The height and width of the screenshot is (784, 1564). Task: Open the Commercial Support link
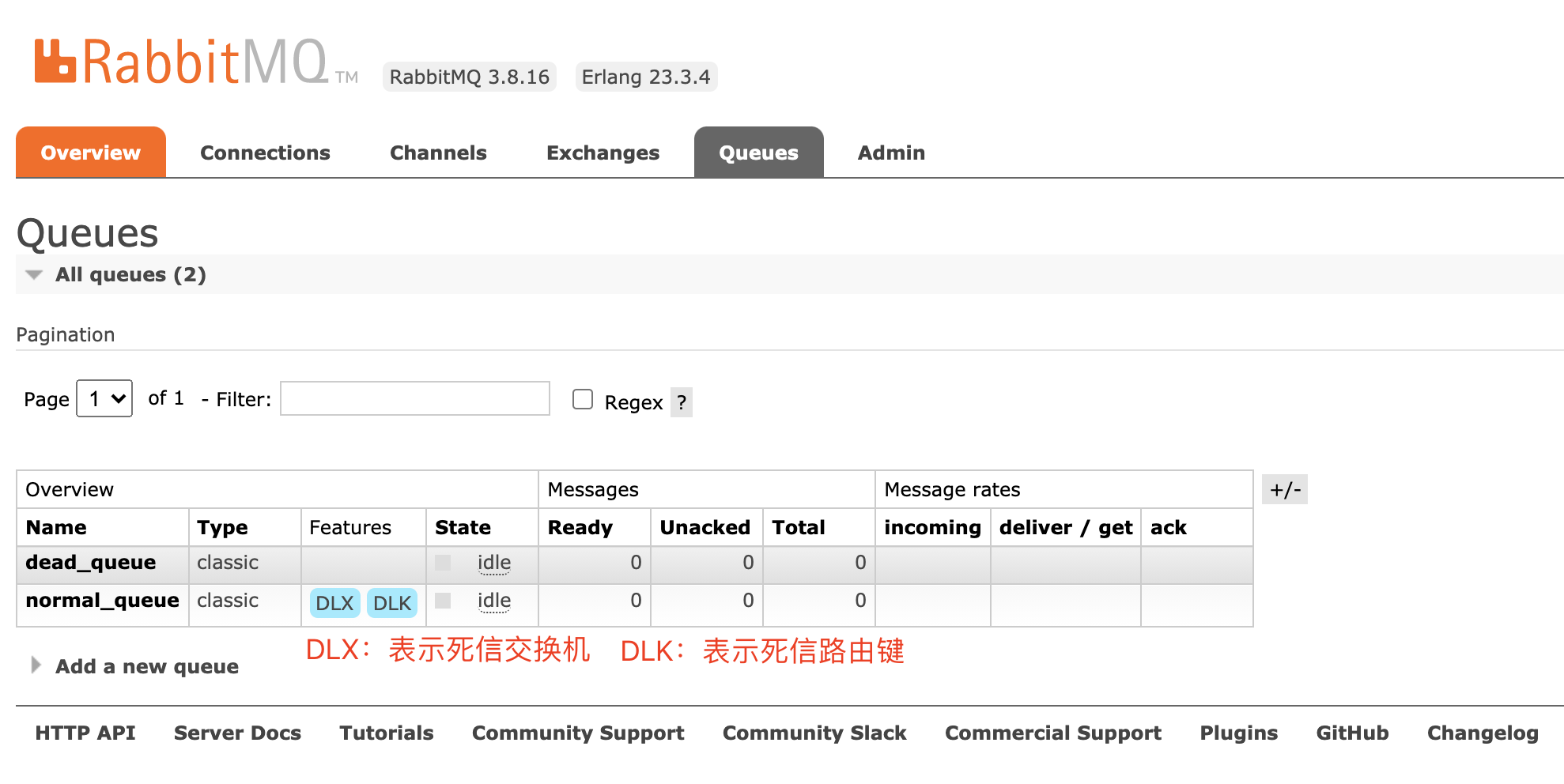coord(1053,733)
